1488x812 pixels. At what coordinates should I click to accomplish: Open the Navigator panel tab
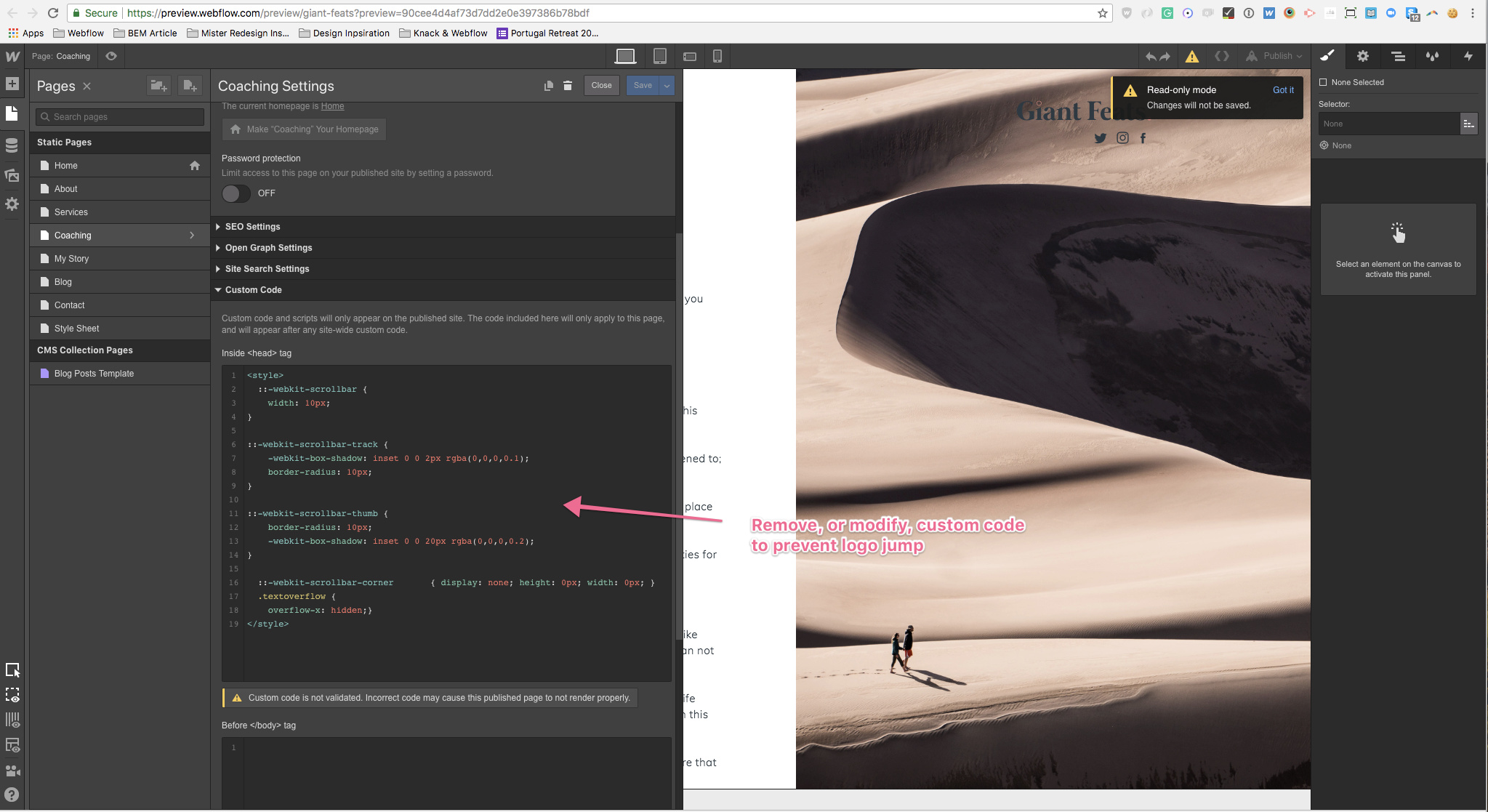click(1397, 56)
